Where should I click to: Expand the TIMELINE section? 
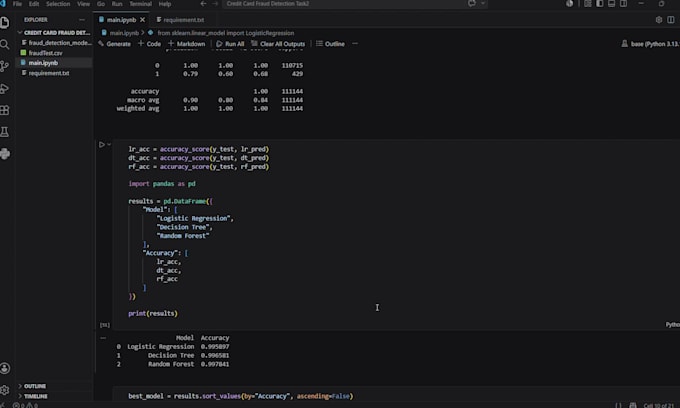(54, 396)
